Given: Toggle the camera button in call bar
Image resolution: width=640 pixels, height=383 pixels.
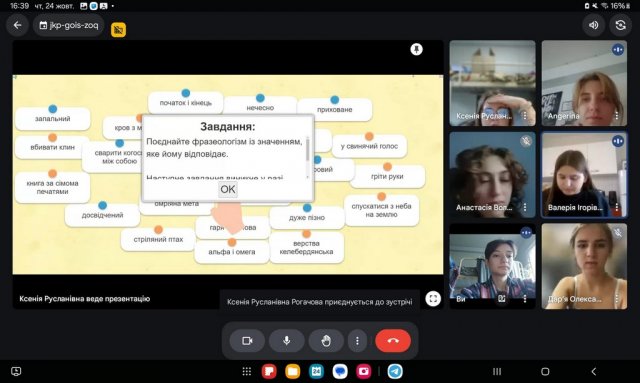Looking at the screenshot, I should (247, 341).
